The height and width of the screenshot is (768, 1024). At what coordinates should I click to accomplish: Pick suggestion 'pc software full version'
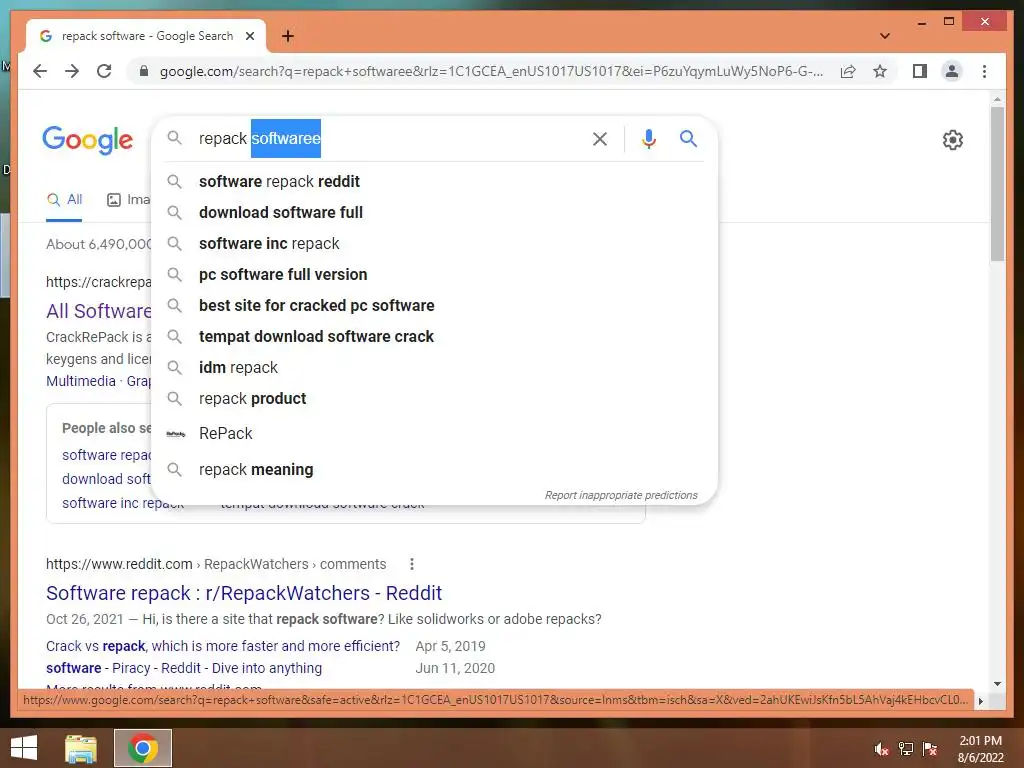[434, 274]
